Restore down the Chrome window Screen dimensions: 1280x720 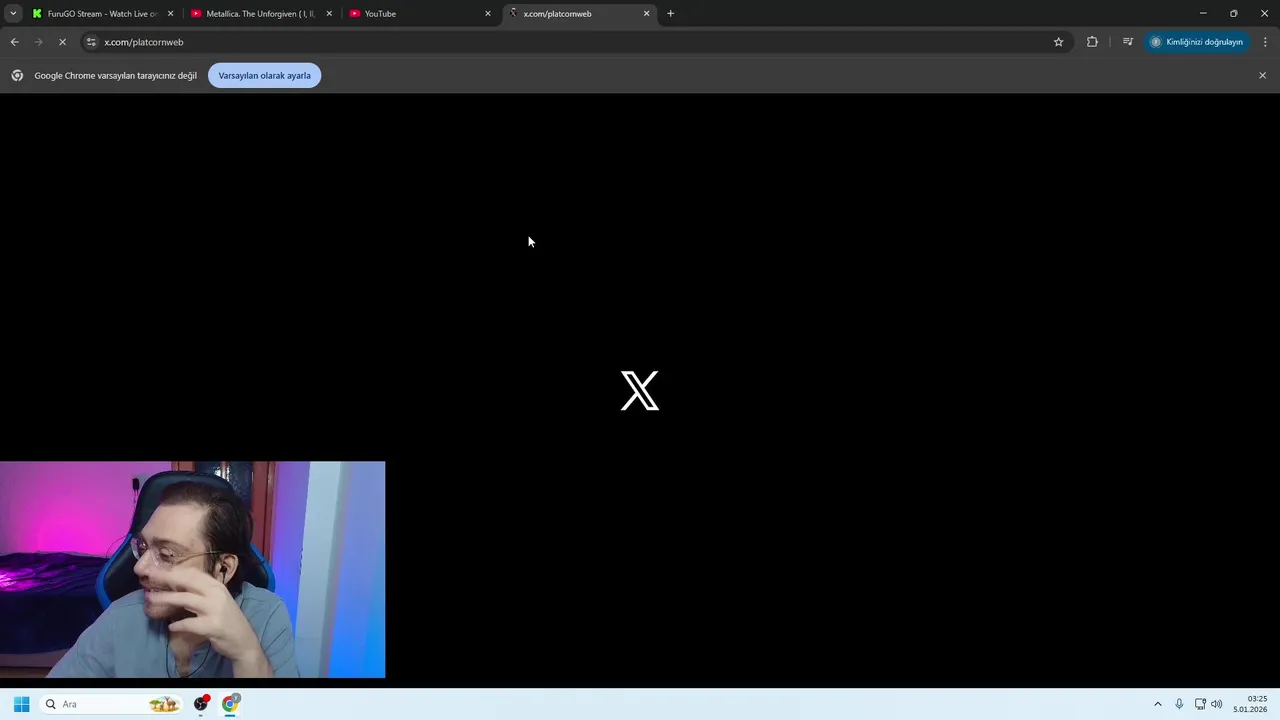click(1234, 14)
